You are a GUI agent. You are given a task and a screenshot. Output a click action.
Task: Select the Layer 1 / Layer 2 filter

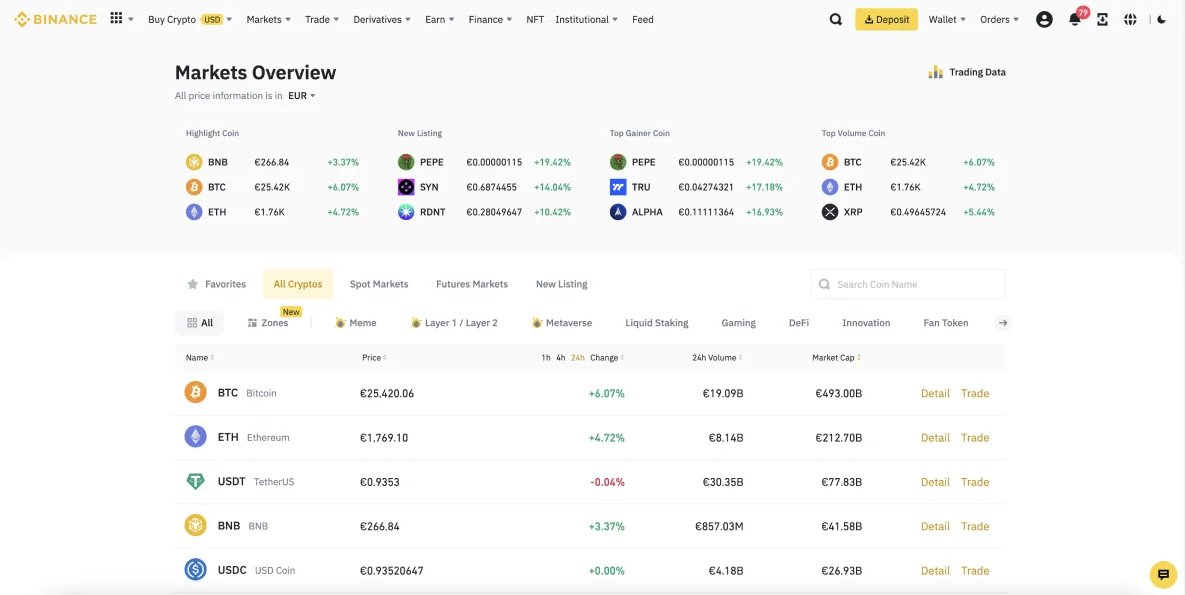click(x=454, y=323)
